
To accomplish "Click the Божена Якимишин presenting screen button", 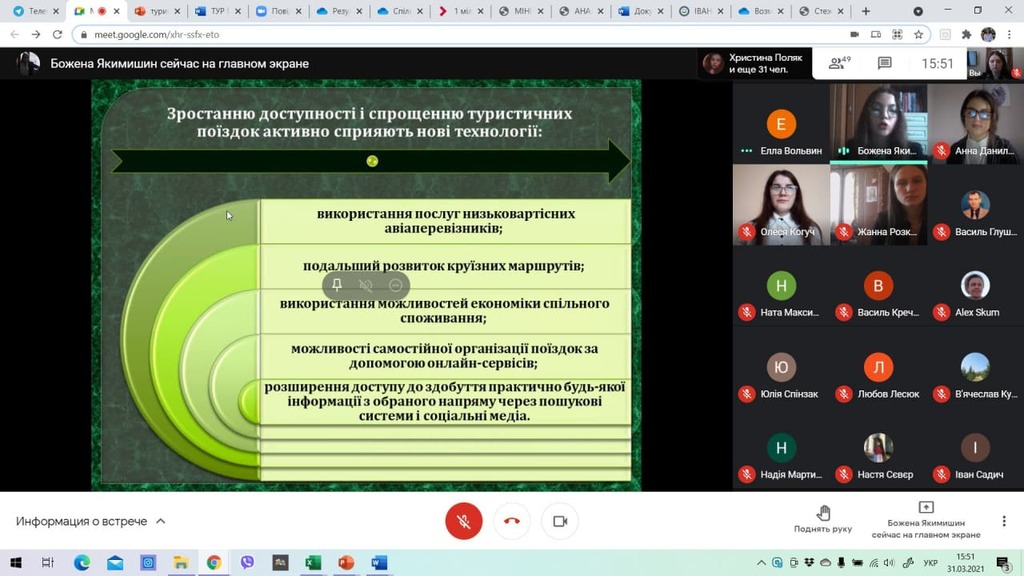I will (925, 519).
